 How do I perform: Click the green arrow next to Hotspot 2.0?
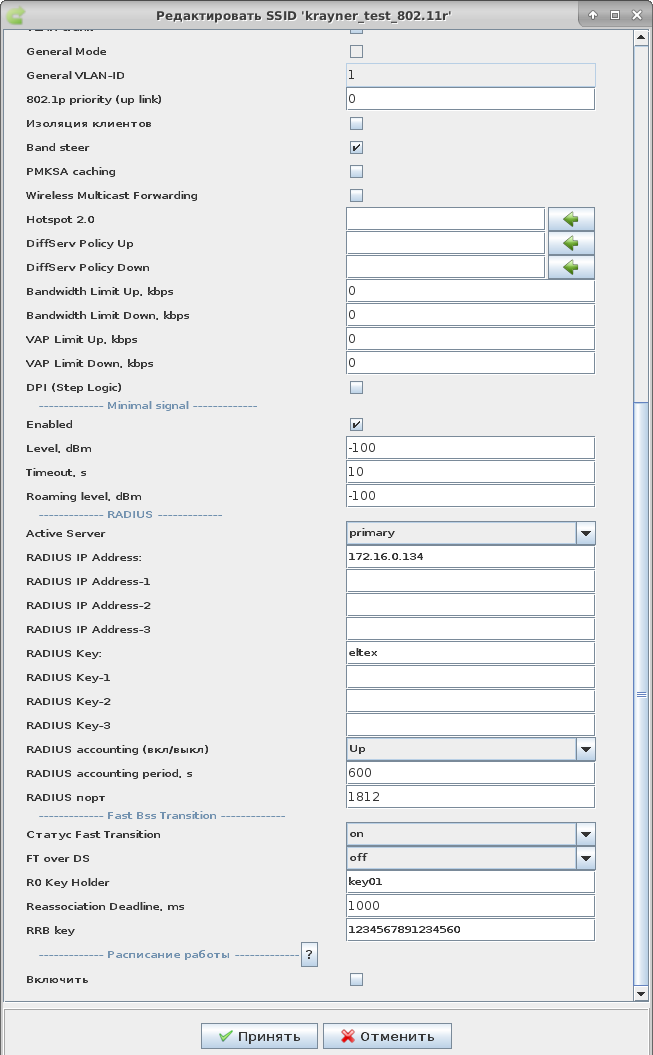coord(571,219)
